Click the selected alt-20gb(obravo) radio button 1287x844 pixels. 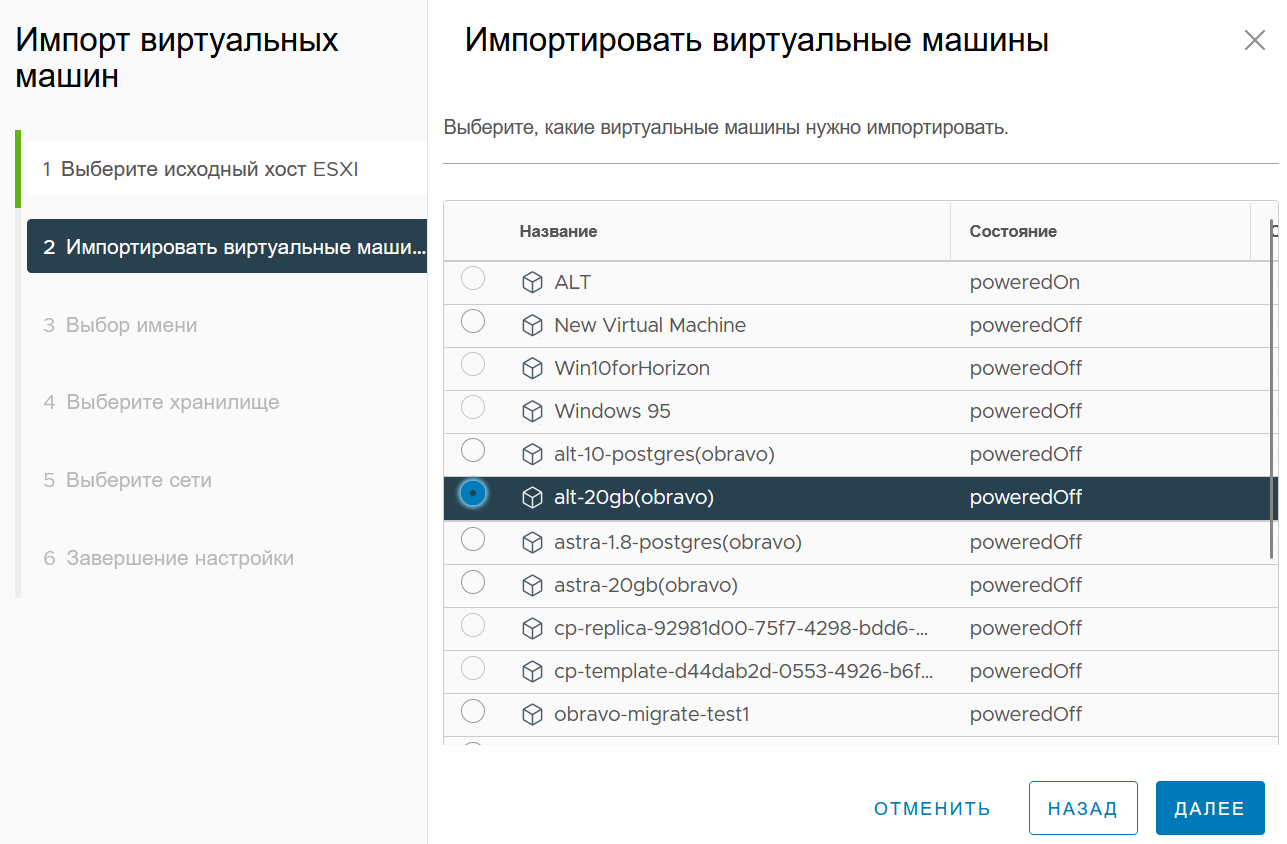[x=473, y=493]
